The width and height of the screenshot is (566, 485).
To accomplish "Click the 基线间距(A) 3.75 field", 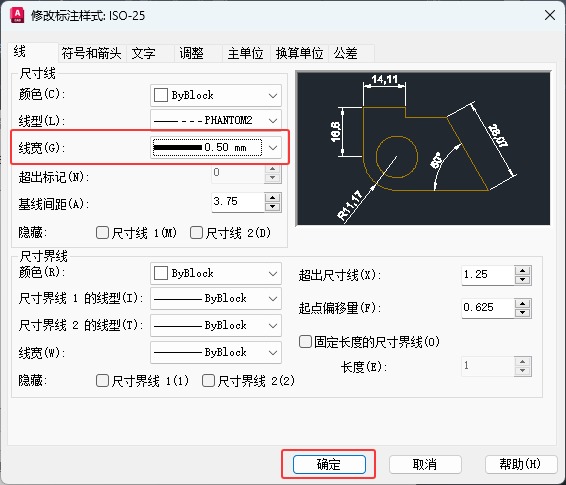I will coord(238,202).
